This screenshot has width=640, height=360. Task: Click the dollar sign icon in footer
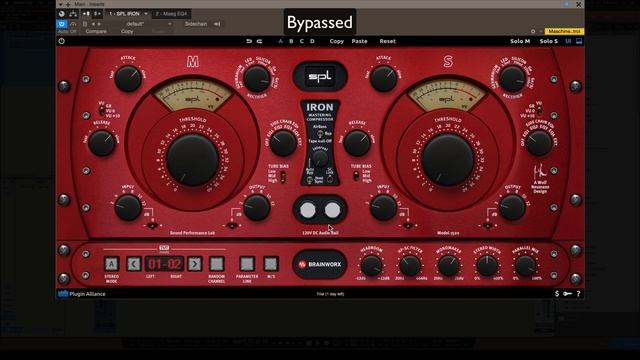(557, 294)
